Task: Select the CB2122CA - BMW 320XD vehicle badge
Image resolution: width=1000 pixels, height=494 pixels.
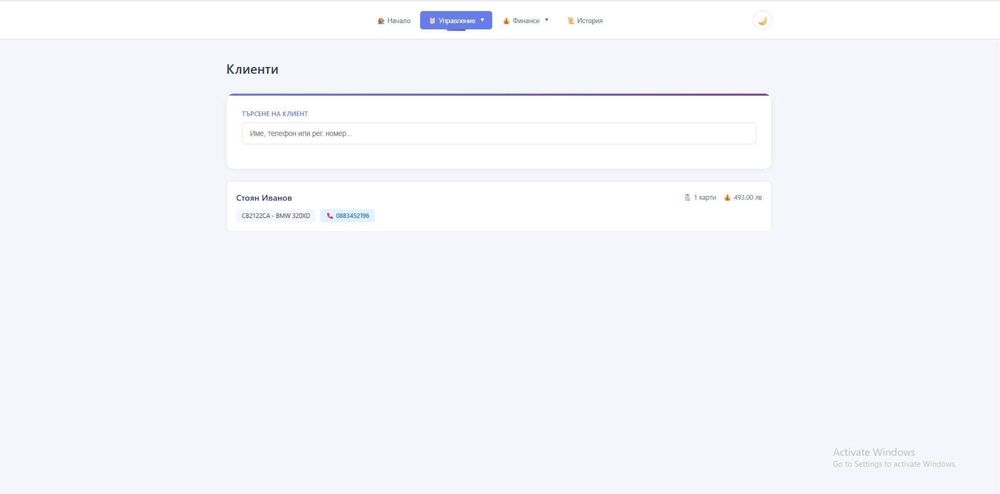Action: pos(276,216)
